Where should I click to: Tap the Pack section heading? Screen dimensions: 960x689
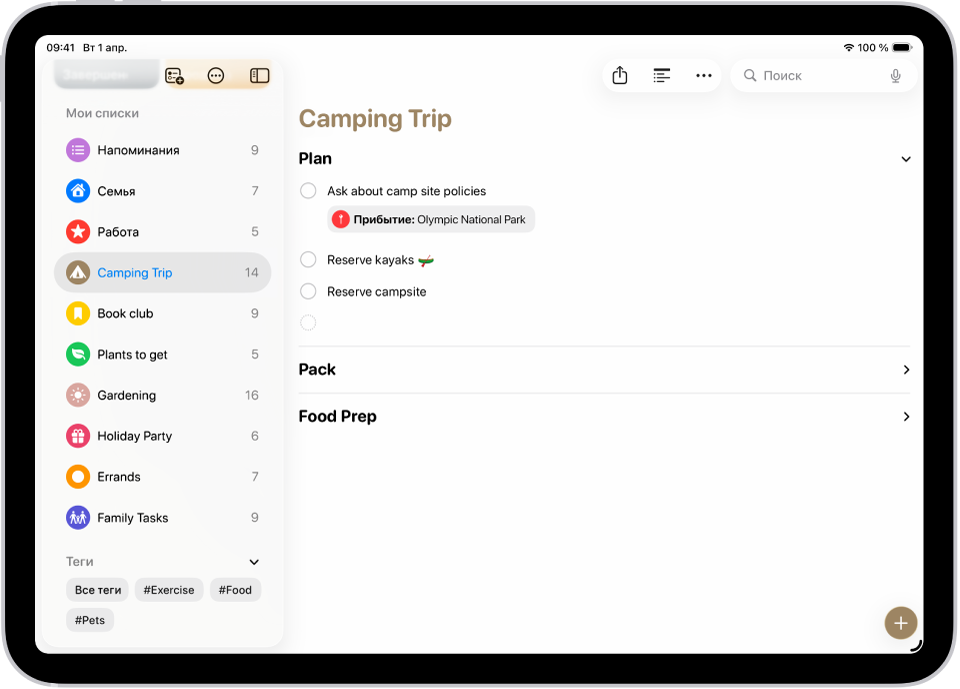pyautogui.click(x=317, y=369)
